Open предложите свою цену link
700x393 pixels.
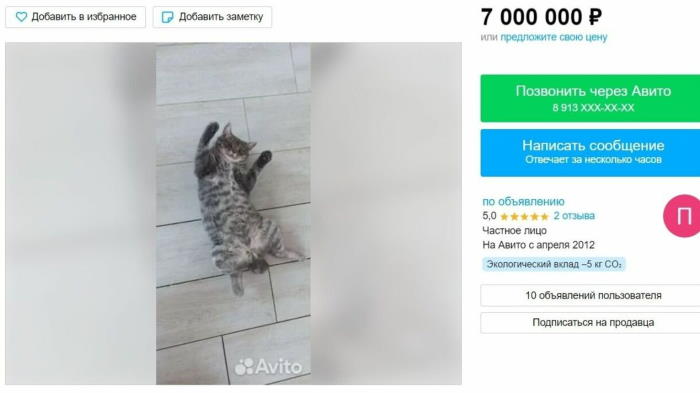[x=554, y=37]
